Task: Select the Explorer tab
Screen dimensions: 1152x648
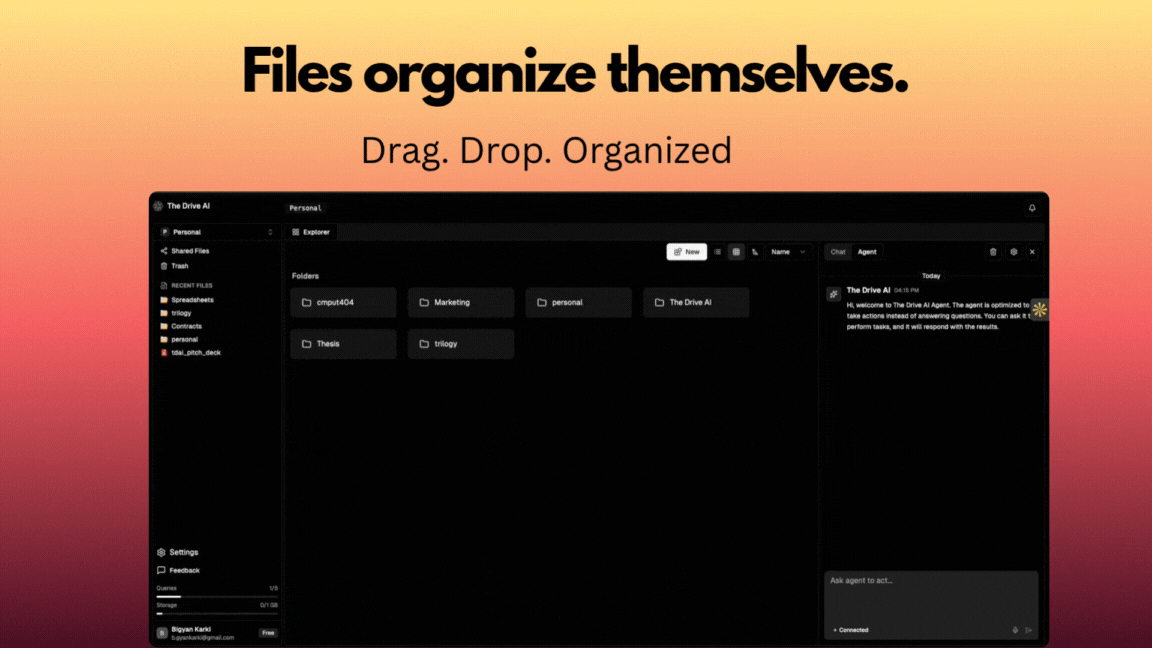Action: tap(311, 231)
